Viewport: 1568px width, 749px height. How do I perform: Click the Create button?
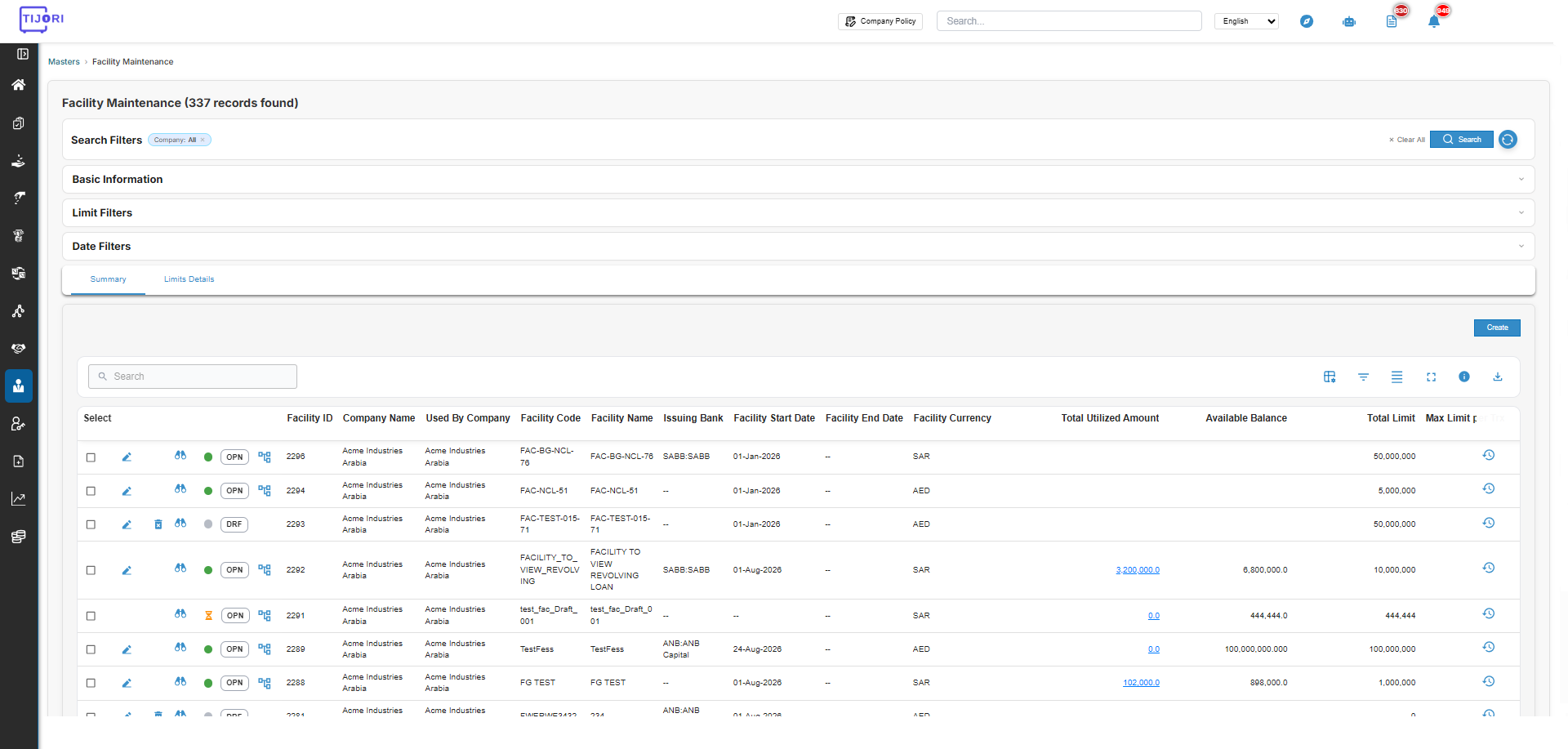[x=1497, y=328]
